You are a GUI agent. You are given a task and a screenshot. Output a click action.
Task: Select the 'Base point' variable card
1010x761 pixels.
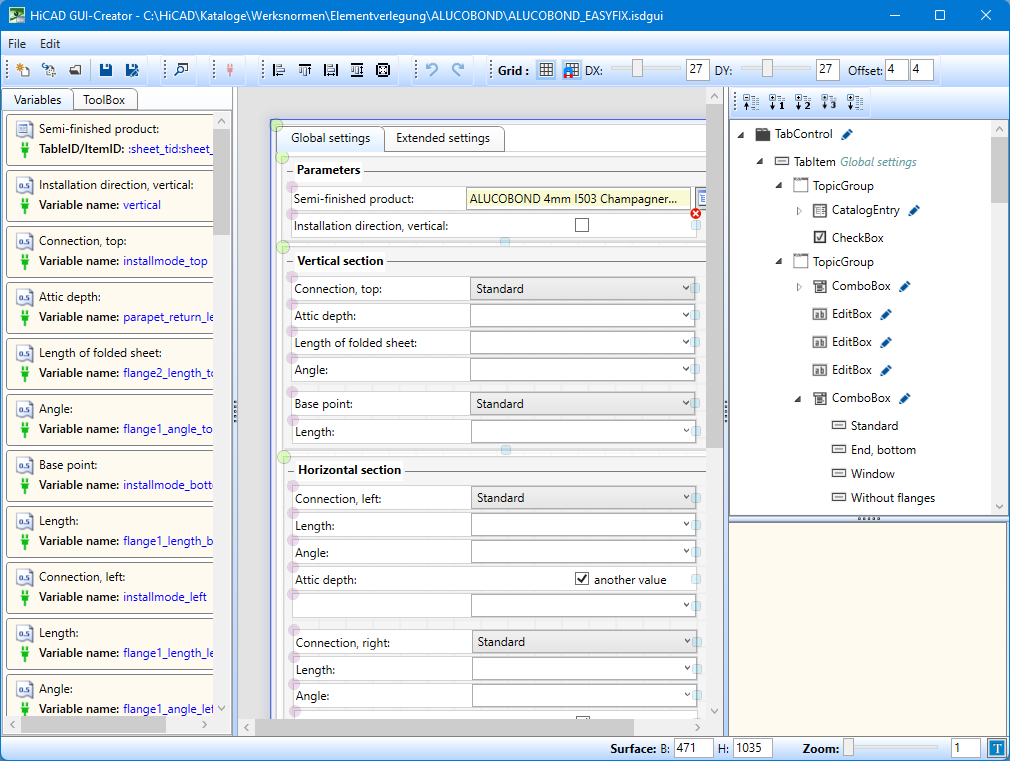pos(110,475)
